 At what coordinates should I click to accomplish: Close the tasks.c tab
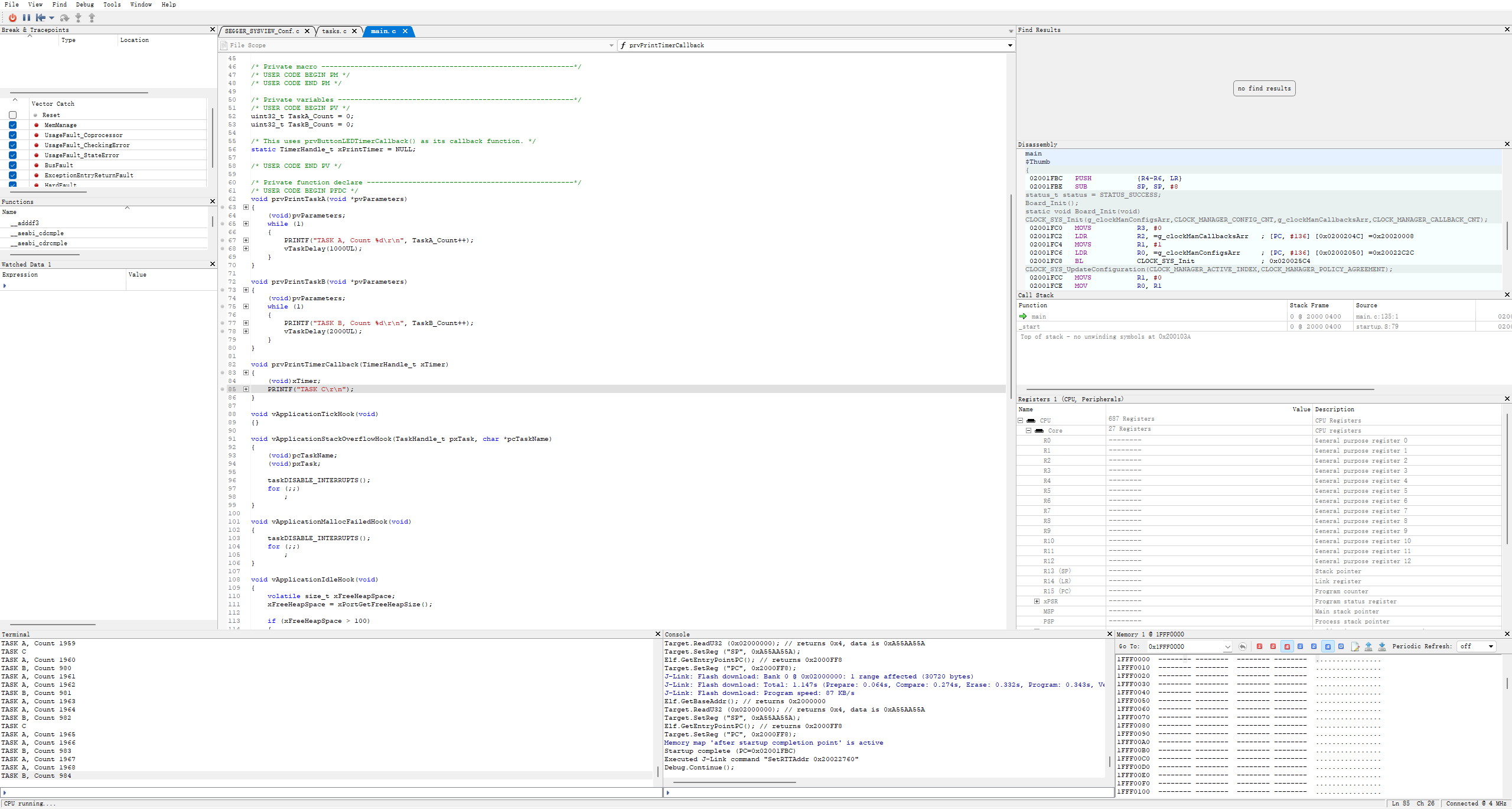pos(354,31)
